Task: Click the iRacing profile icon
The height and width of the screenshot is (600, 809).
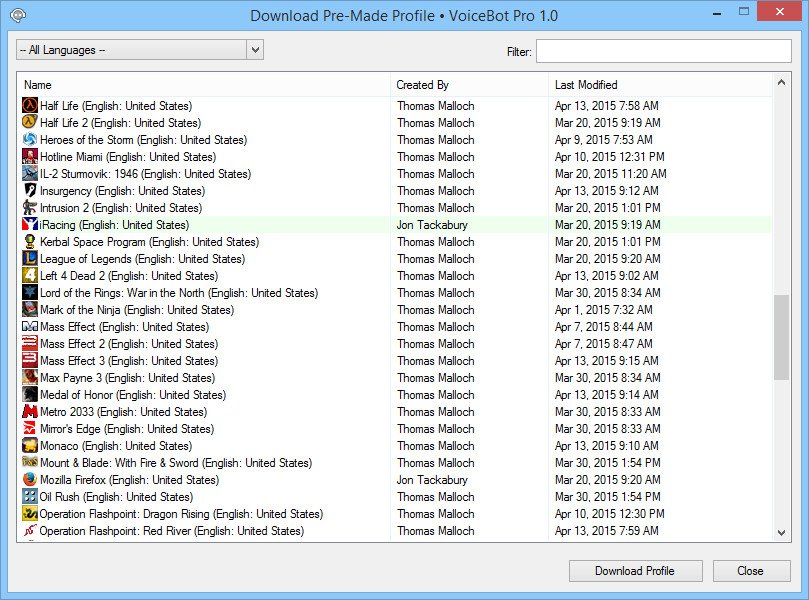Action: pyautogui.click(x=29, y=225)
